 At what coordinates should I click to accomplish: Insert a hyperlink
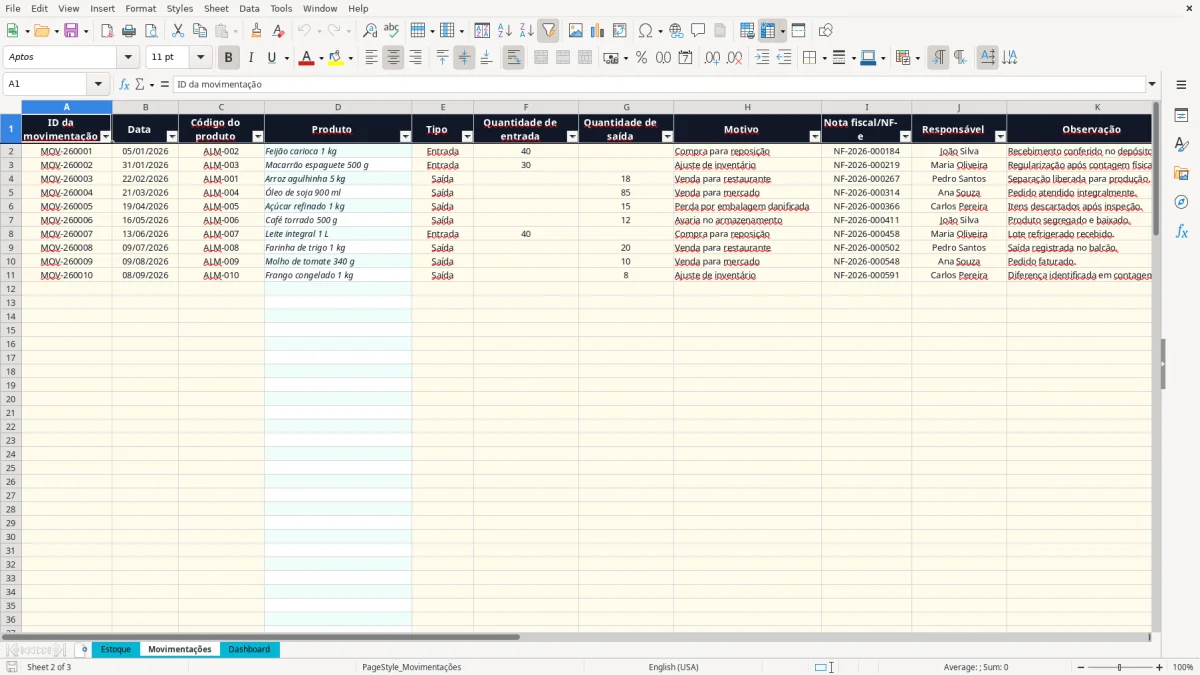tap(676, 31)
